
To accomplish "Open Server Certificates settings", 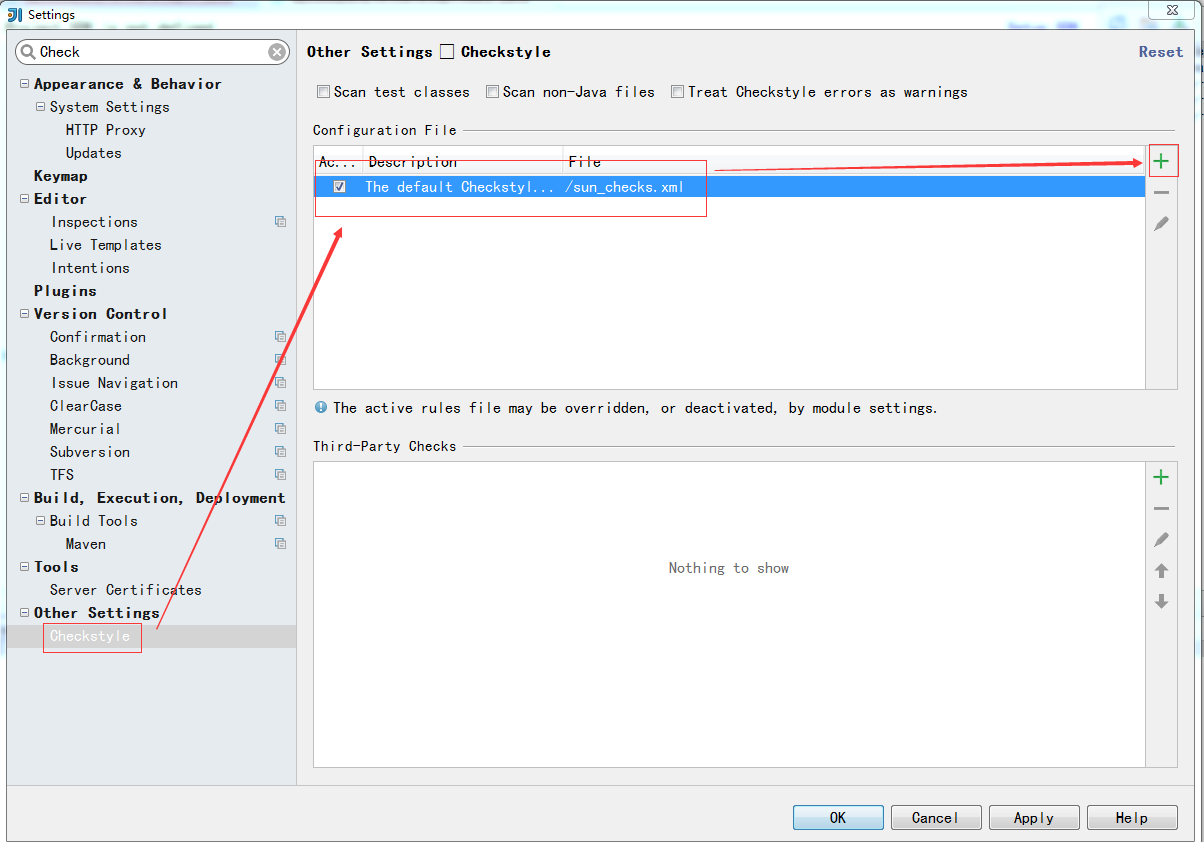I will pyautogui.click(x=126, y=590).
